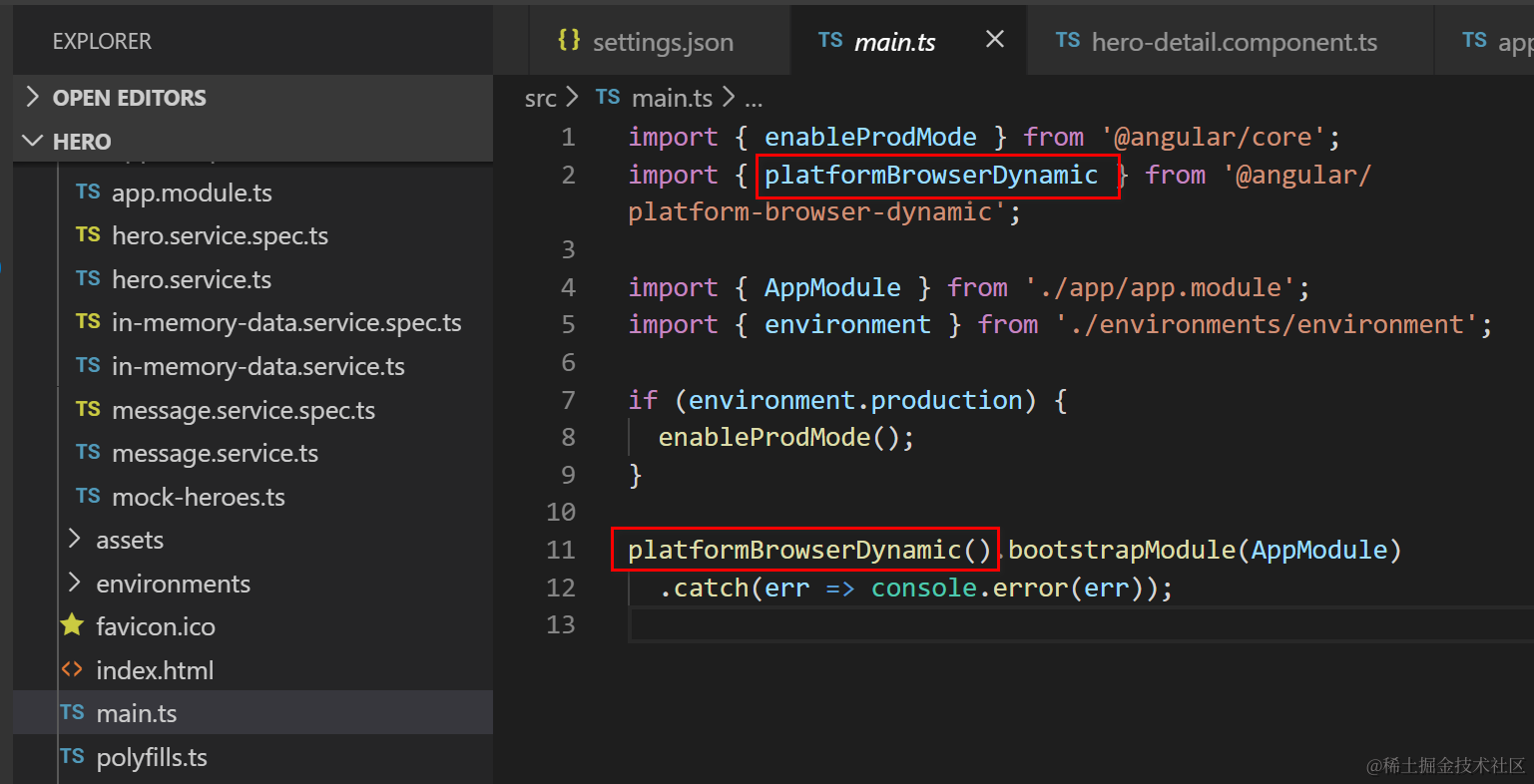
Task: Click the main.ts breadcrumb segment
Action: point(672,98)
